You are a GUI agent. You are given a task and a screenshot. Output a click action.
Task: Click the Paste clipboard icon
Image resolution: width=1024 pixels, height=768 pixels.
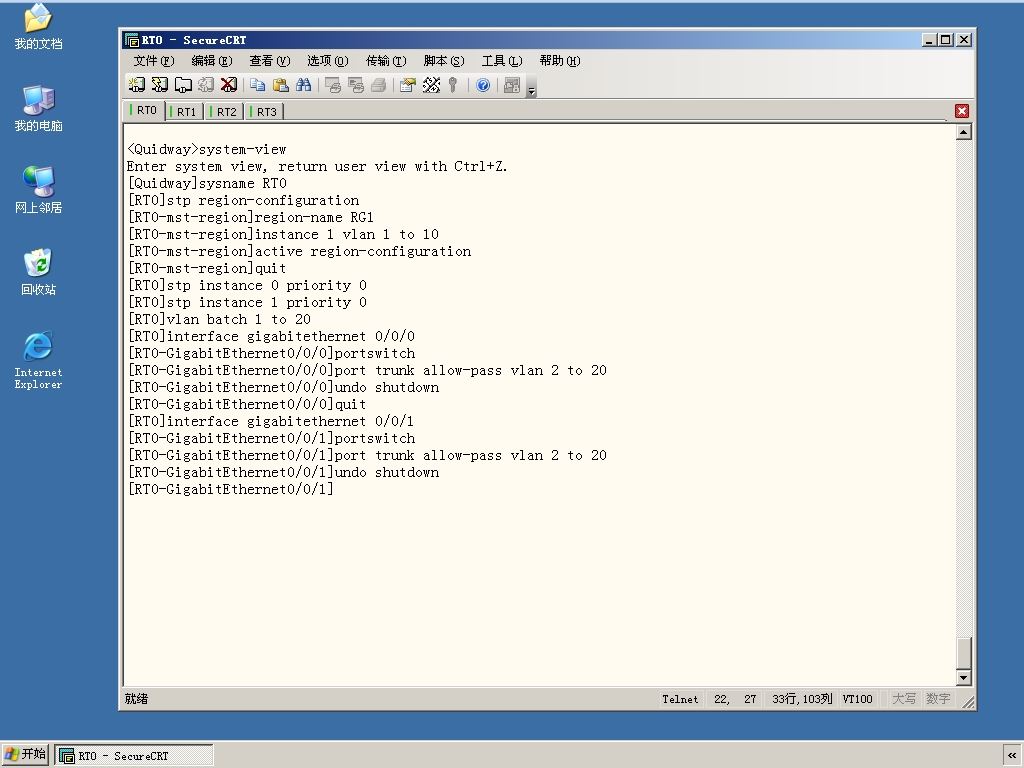click(x=281, y=85)
